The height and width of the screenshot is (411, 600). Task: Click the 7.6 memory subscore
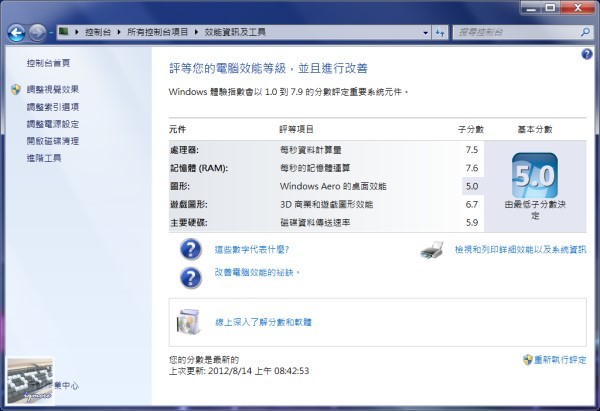tap(472, 168)
